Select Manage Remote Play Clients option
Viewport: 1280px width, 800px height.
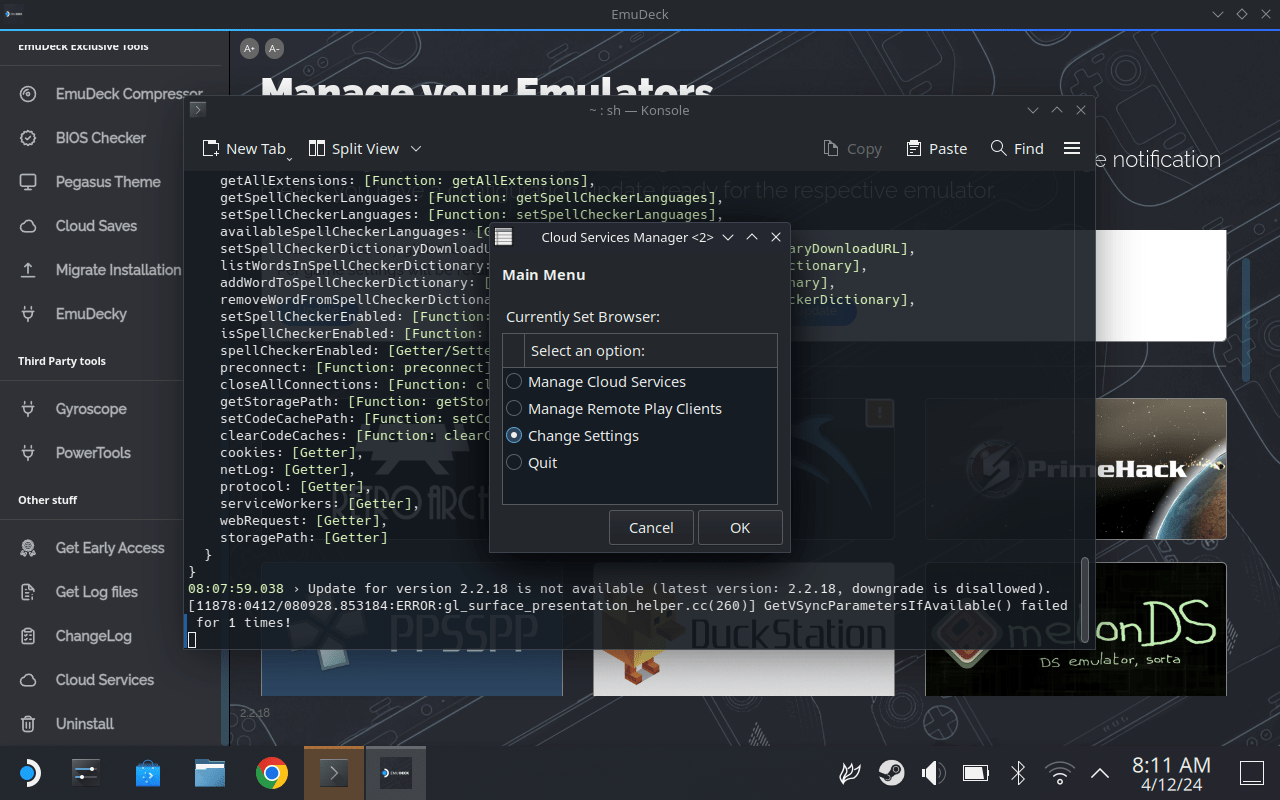tap(614, 409)
